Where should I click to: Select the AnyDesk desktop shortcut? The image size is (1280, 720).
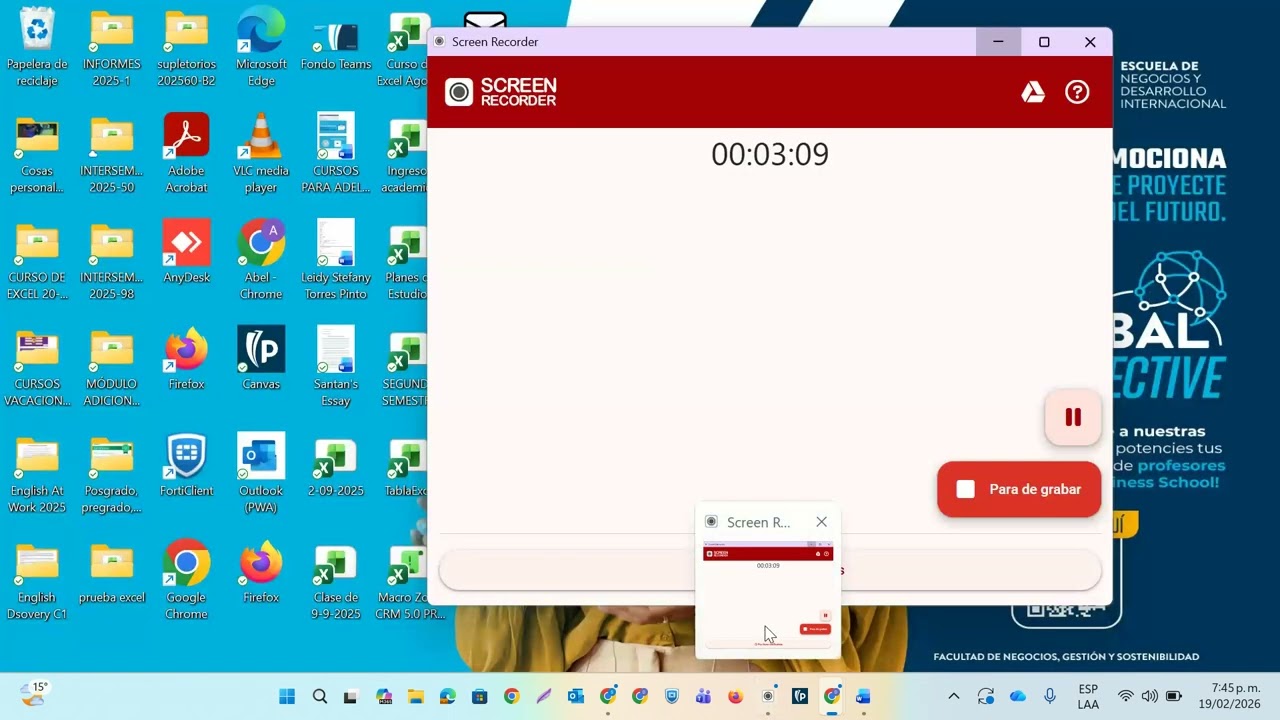(x=186, y=252)
